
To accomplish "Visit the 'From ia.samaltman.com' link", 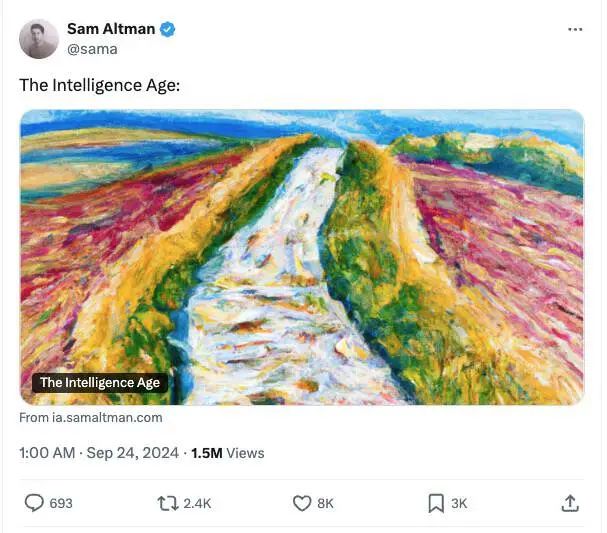I will click(91, 417).
